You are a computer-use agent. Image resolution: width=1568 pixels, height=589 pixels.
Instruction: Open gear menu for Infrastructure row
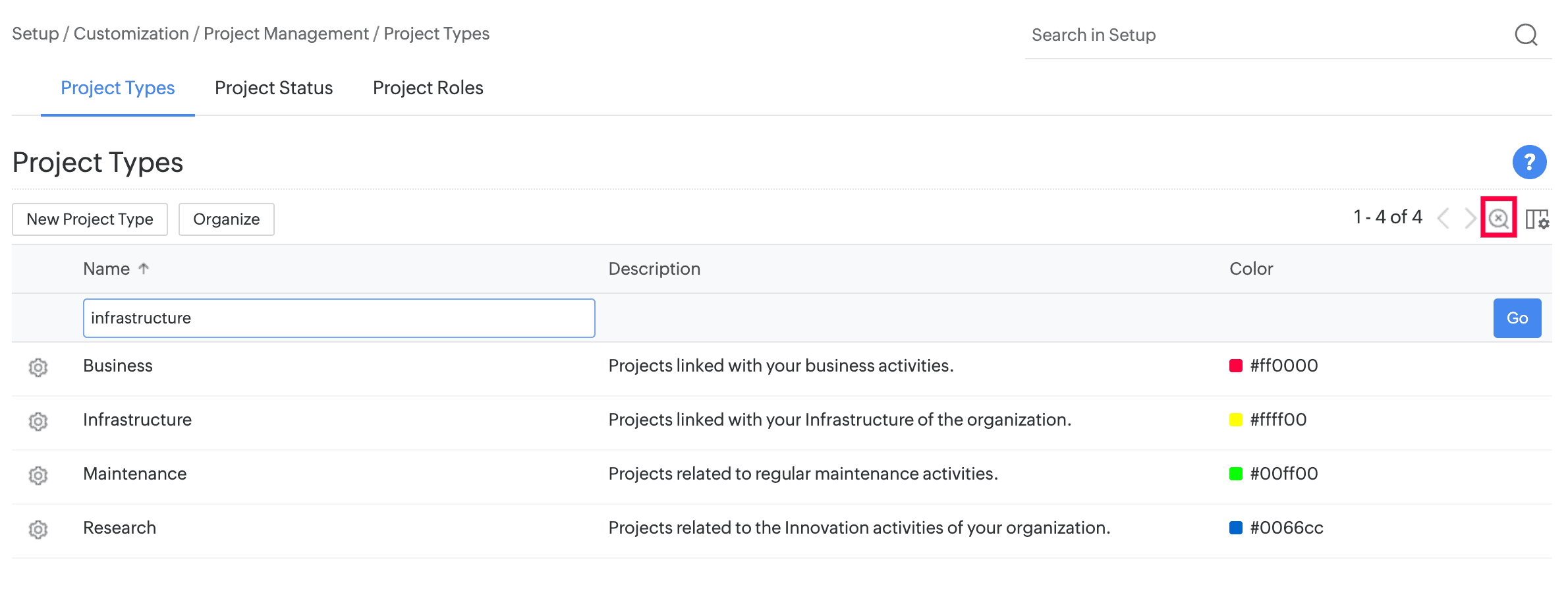[38, 421]
